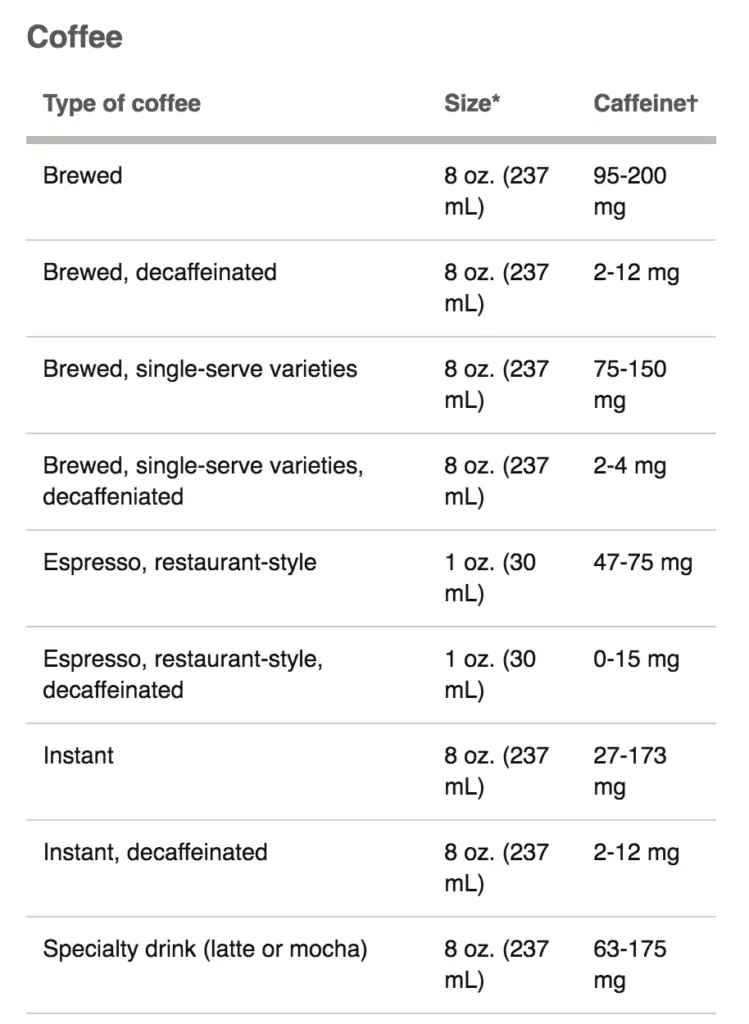The width and height of the screenshot is (749, 1024).
Task: Select Specialty drink (latte or mocha) label
Action: click(205, 949)
